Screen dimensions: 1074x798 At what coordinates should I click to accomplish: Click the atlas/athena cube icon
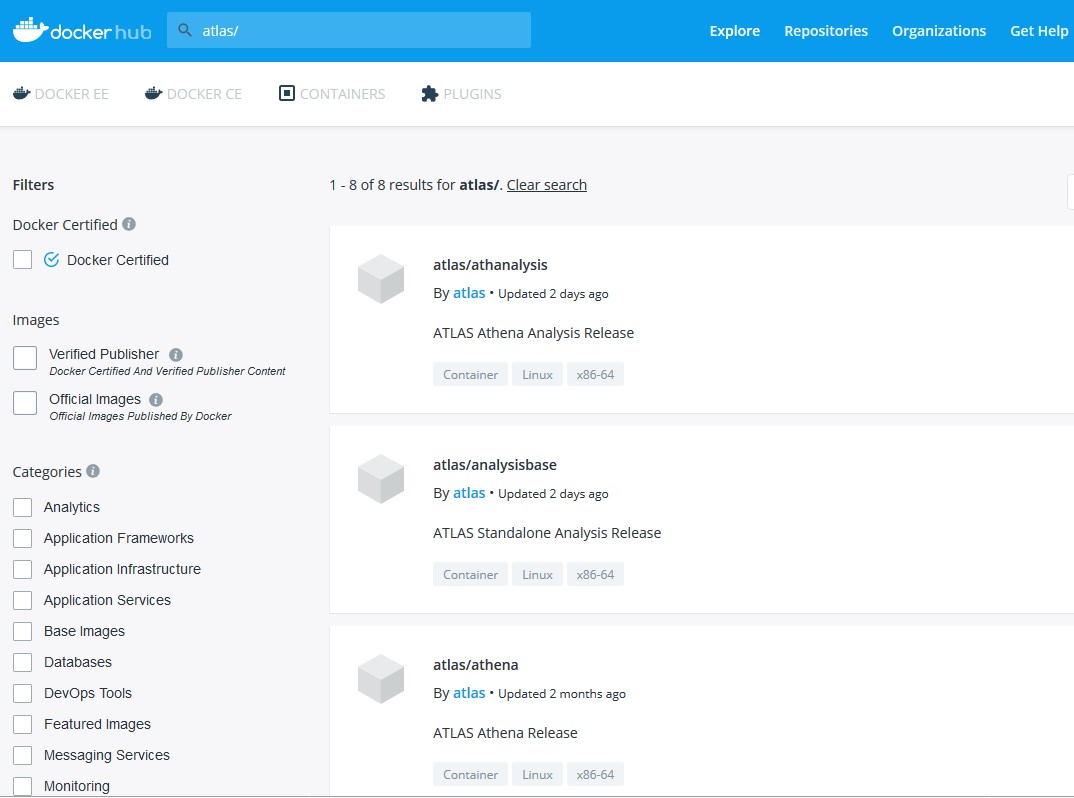(x=381, y=679)
